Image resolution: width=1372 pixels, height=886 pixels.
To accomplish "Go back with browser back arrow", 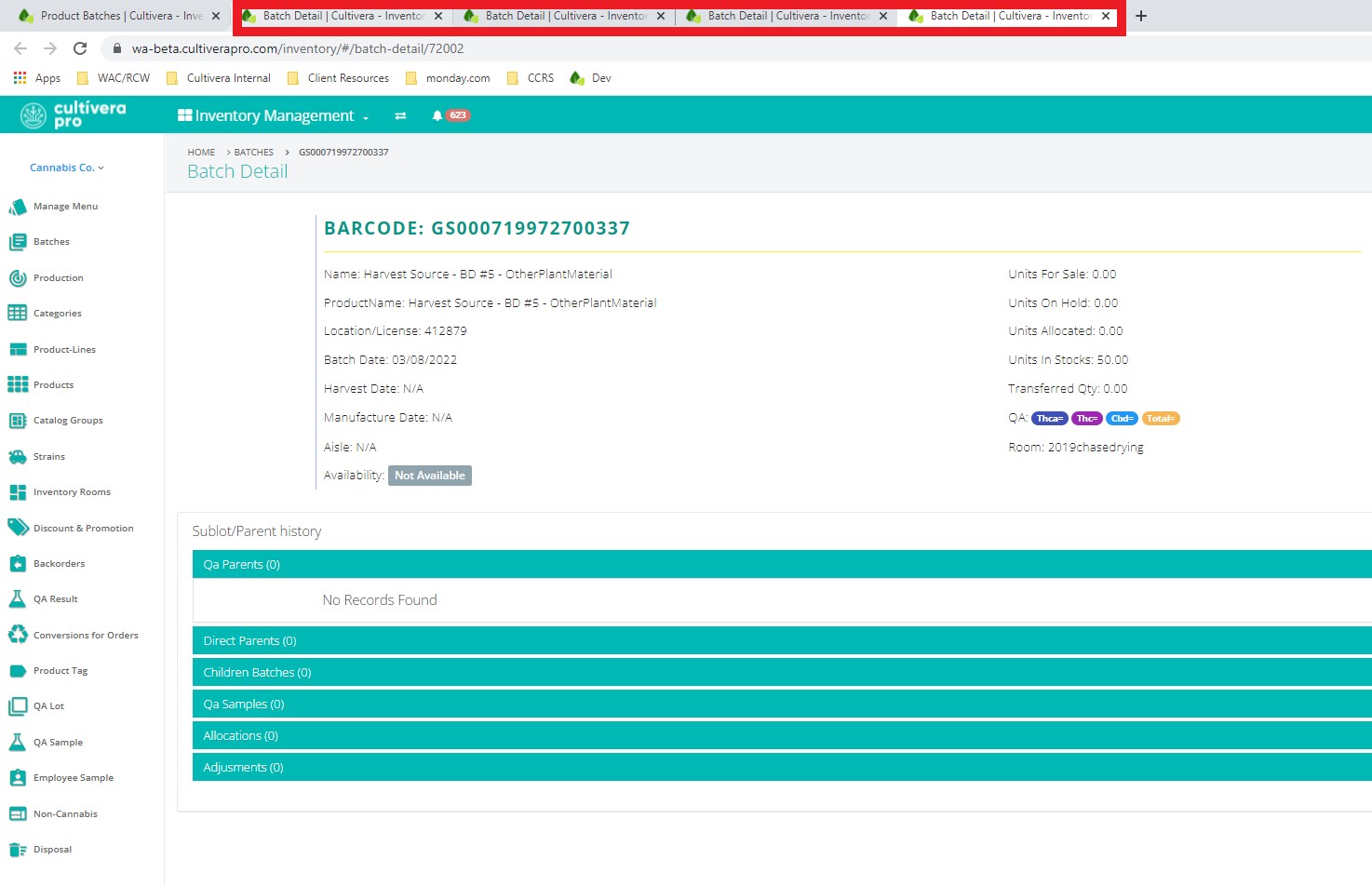I will point(20,48).
